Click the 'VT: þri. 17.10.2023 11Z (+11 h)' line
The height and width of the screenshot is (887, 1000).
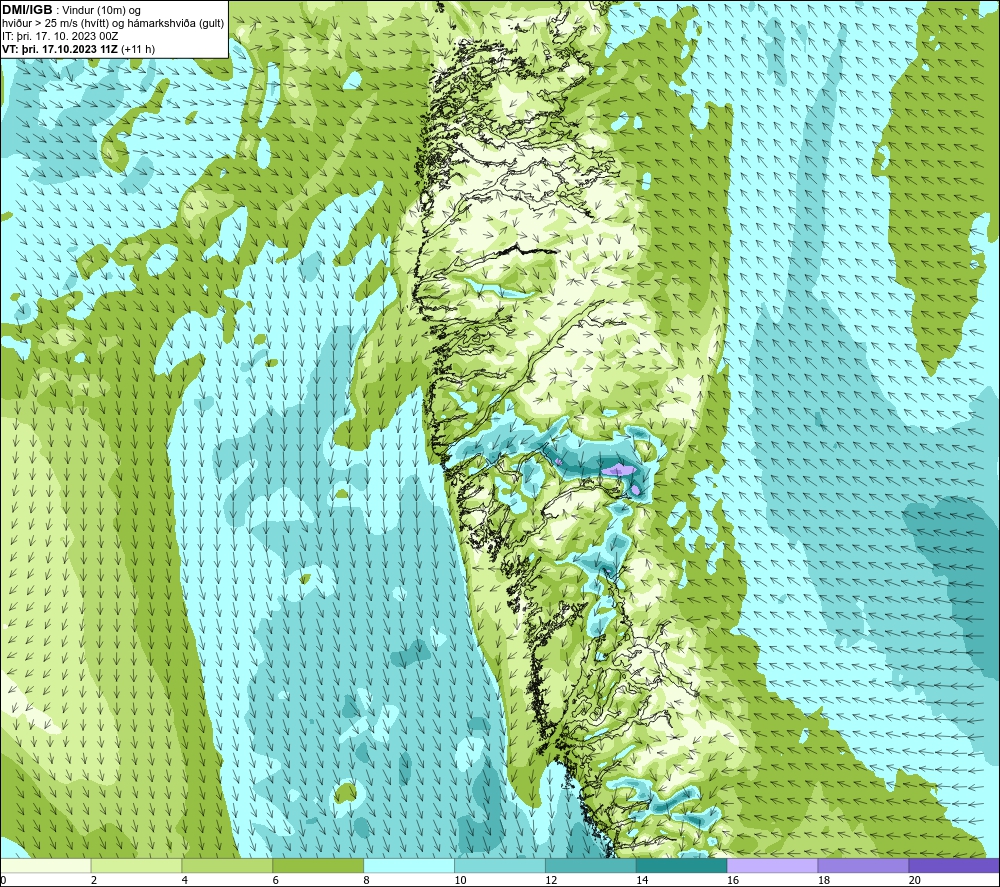pos(78,49)
